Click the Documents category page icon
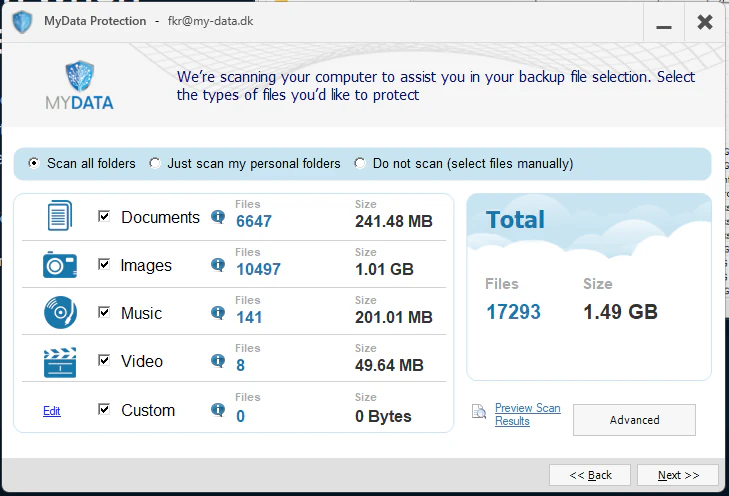Viewport: 729px width, 496px height. click(x=60, y=215)
